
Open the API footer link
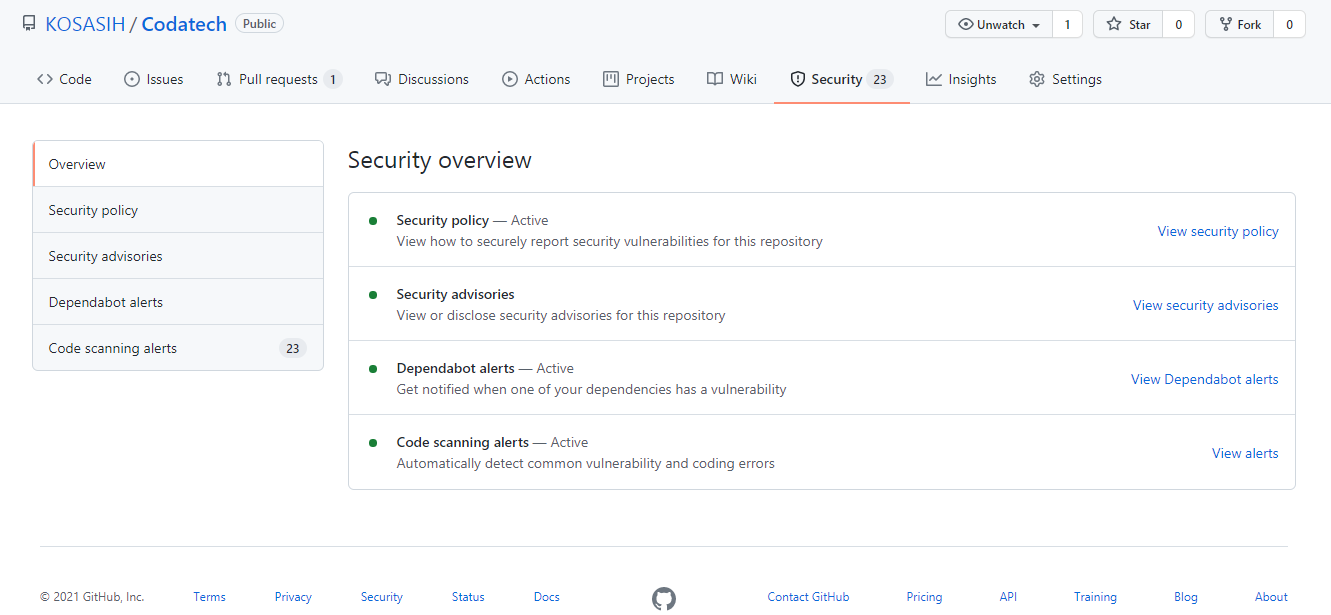(1008, 597)
